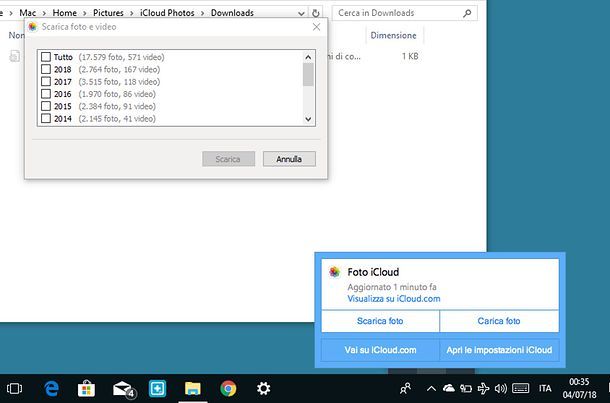Image resolution: width=610 pixels, height=403 pixels.
Task: Tick the 2015 checkbox
Action: [x=46, y=106]
